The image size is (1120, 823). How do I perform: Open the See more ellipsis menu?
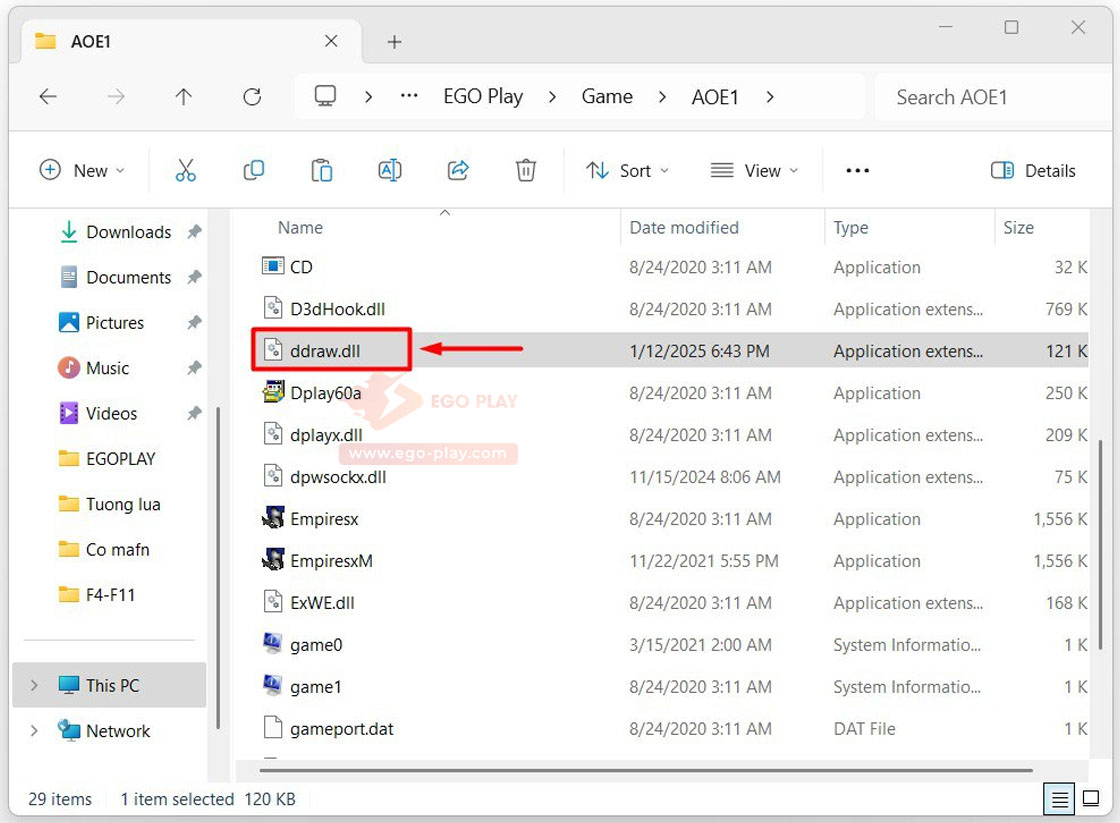click(x=857, y=171)
